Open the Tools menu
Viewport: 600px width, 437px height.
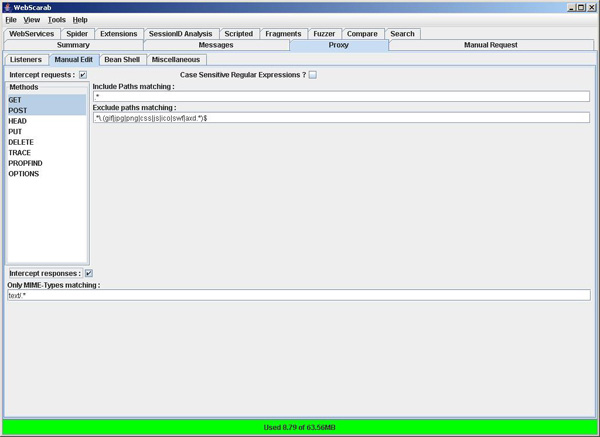point(57,20)
